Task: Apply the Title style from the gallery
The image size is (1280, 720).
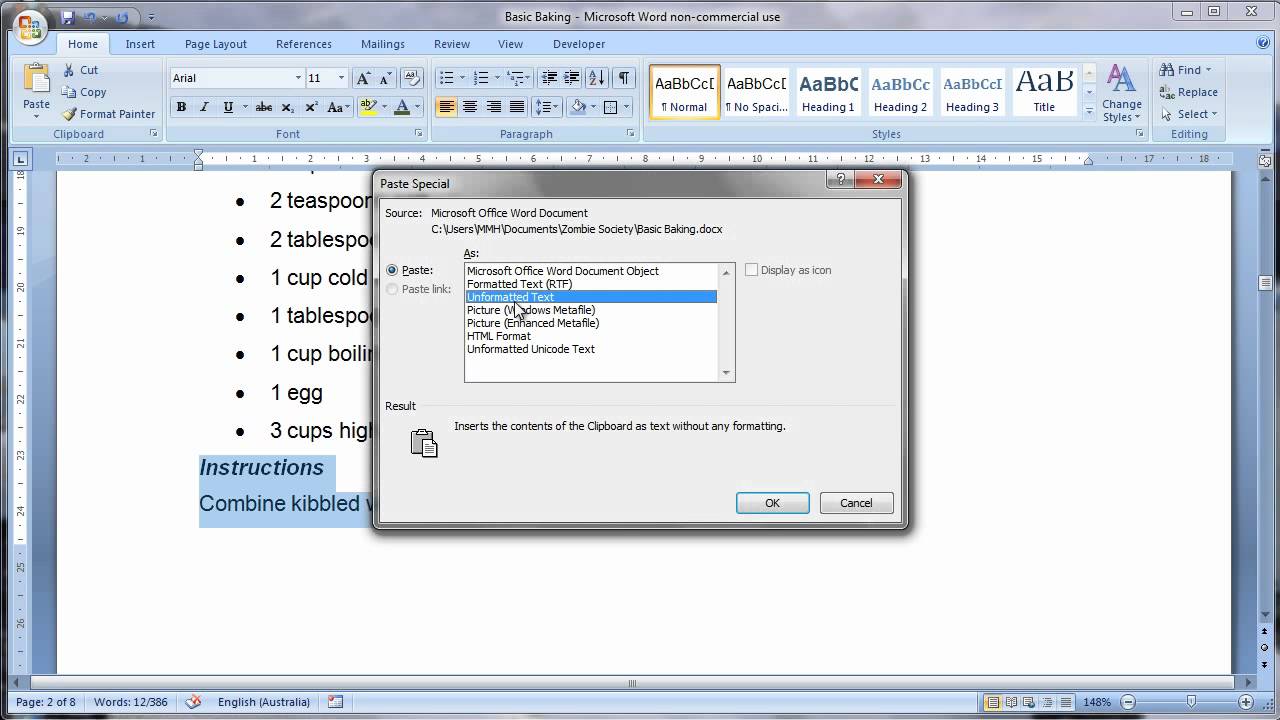Action: click(x=1044, y=93)
